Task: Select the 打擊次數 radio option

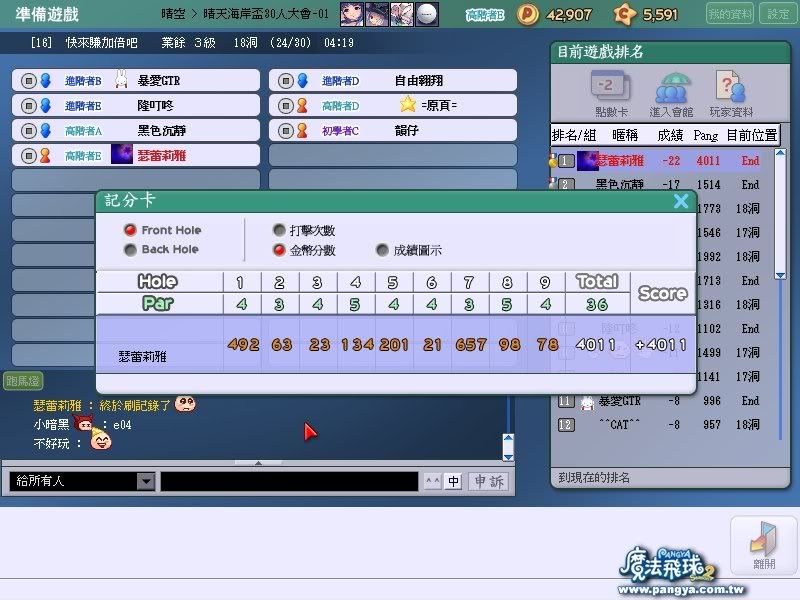Action: [279, 230]
